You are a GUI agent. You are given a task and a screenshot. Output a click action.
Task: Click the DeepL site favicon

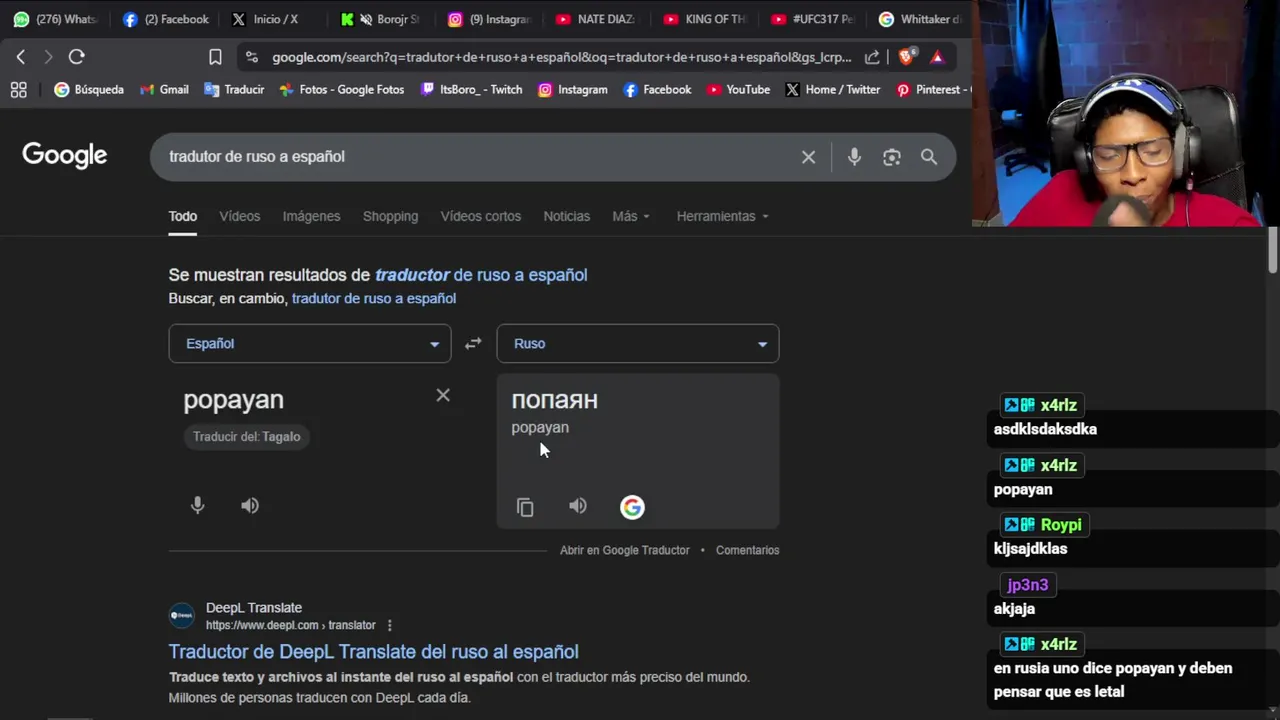click(x=181, y=616)
